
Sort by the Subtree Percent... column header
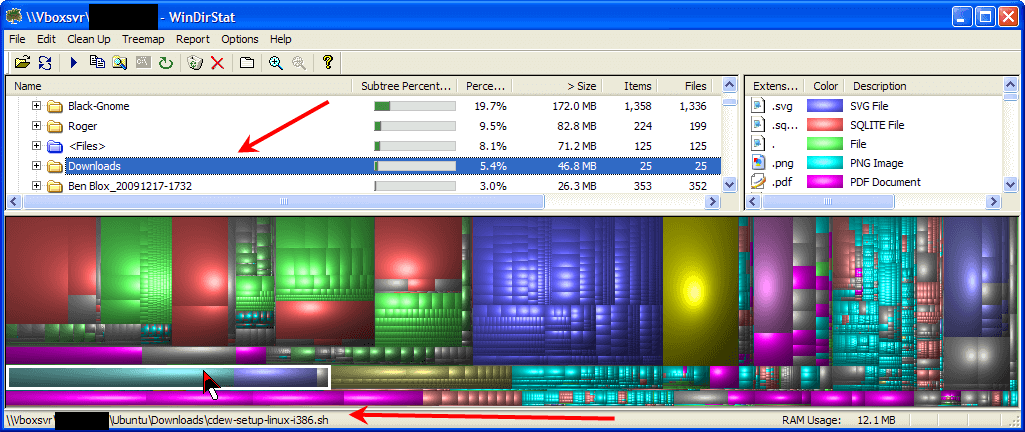tap(405, 86)
